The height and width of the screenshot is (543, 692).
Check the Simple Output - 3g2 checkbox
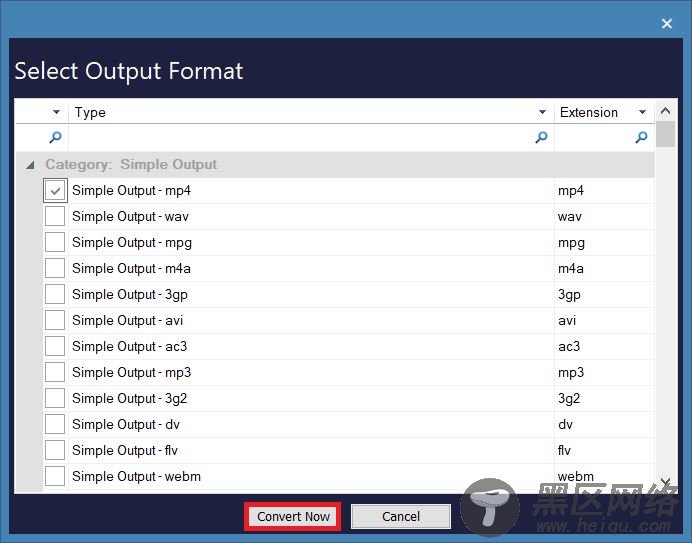click(x=55, y=399)
